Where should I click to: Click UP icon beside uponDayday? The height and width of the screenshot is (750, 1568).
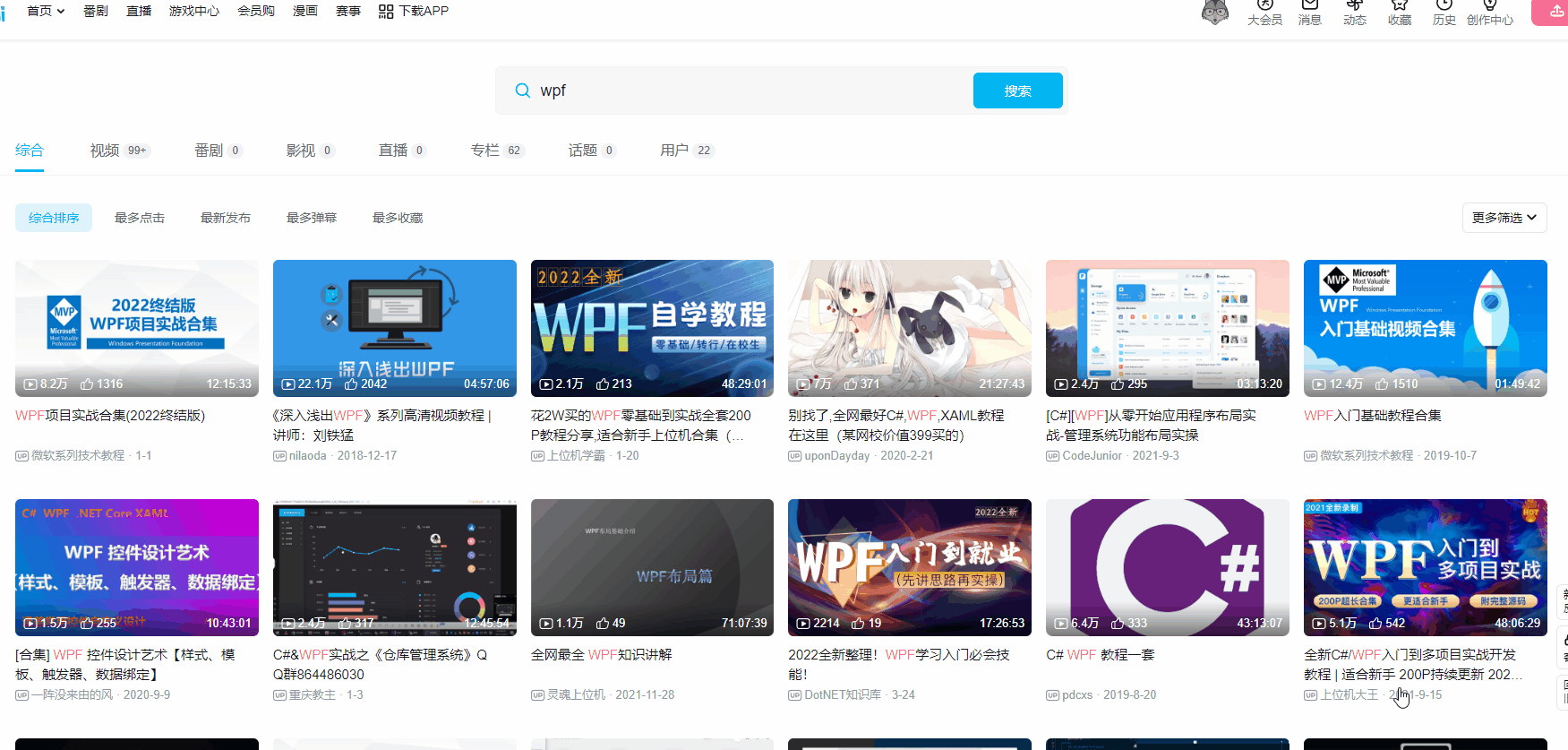[x=794, y=456]
